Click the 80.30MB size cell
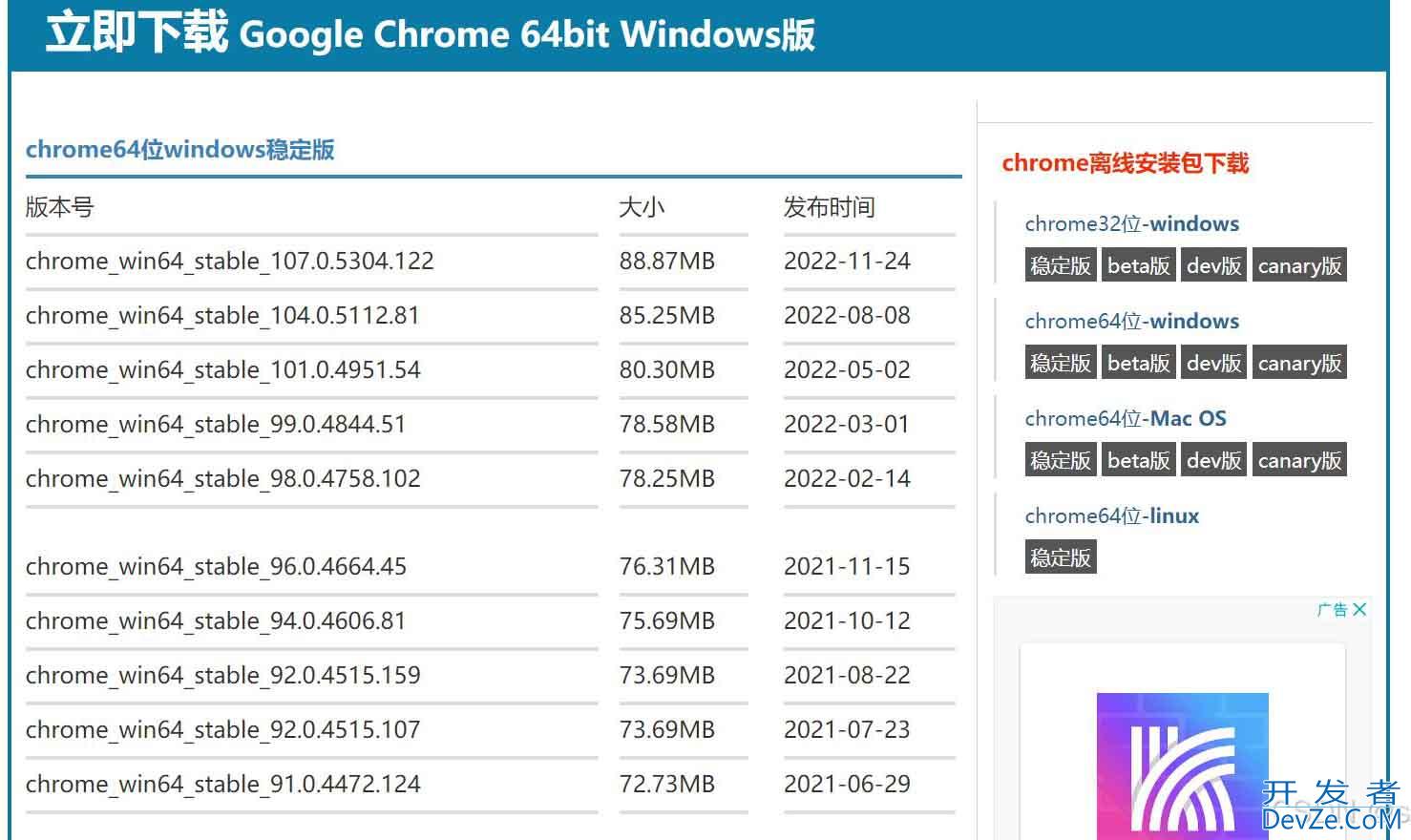This screenshot has height=840, width=1411. [667, 369]
